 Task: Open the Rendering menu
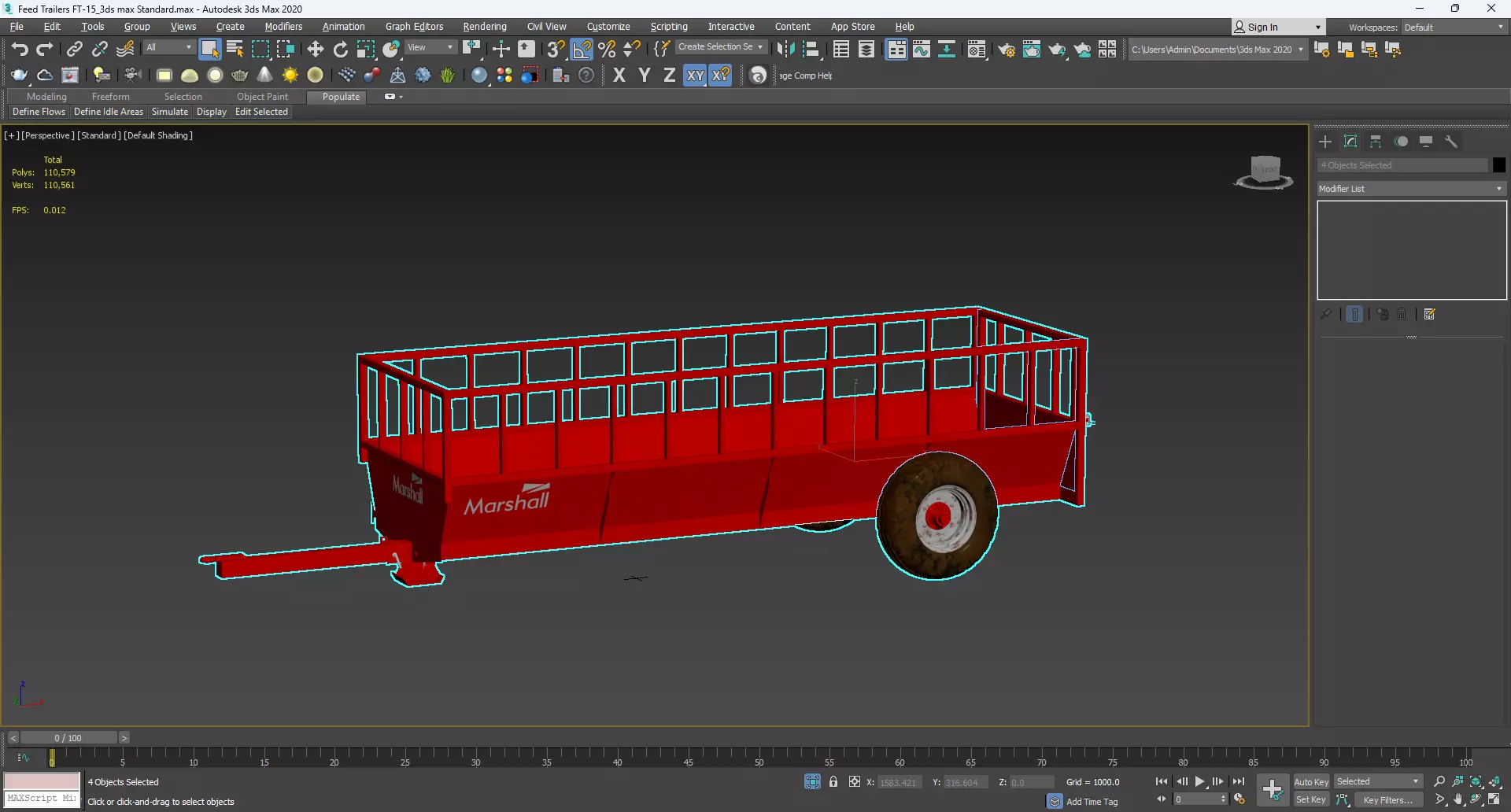[485, 27]
